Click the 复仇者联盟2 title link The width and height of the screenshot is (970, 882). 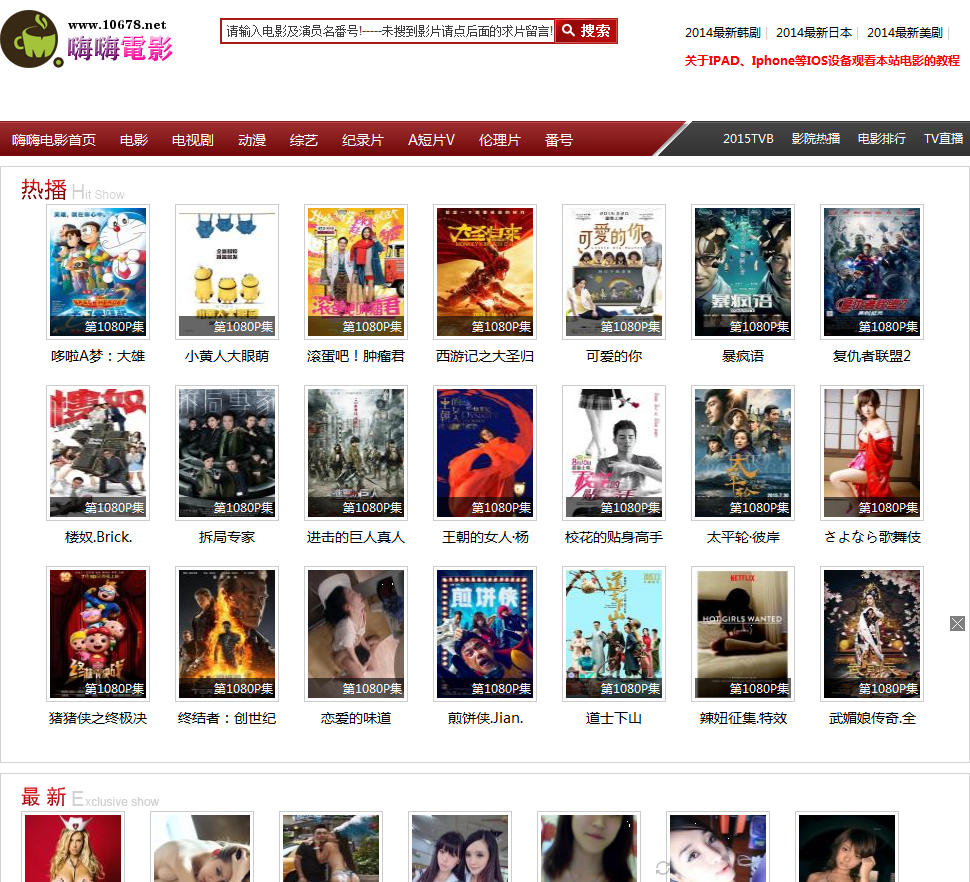click(x=872, y=356)
